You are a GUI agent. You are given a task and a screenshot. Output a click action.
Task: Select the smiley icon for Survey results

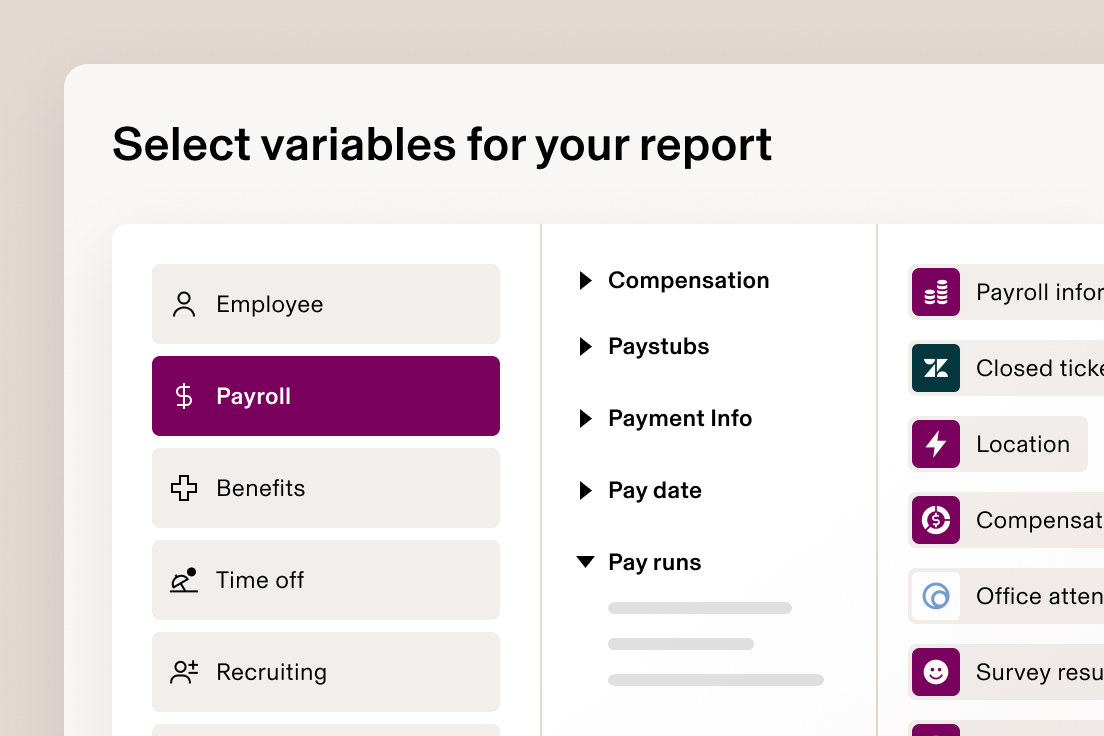(x=935, y=672)
